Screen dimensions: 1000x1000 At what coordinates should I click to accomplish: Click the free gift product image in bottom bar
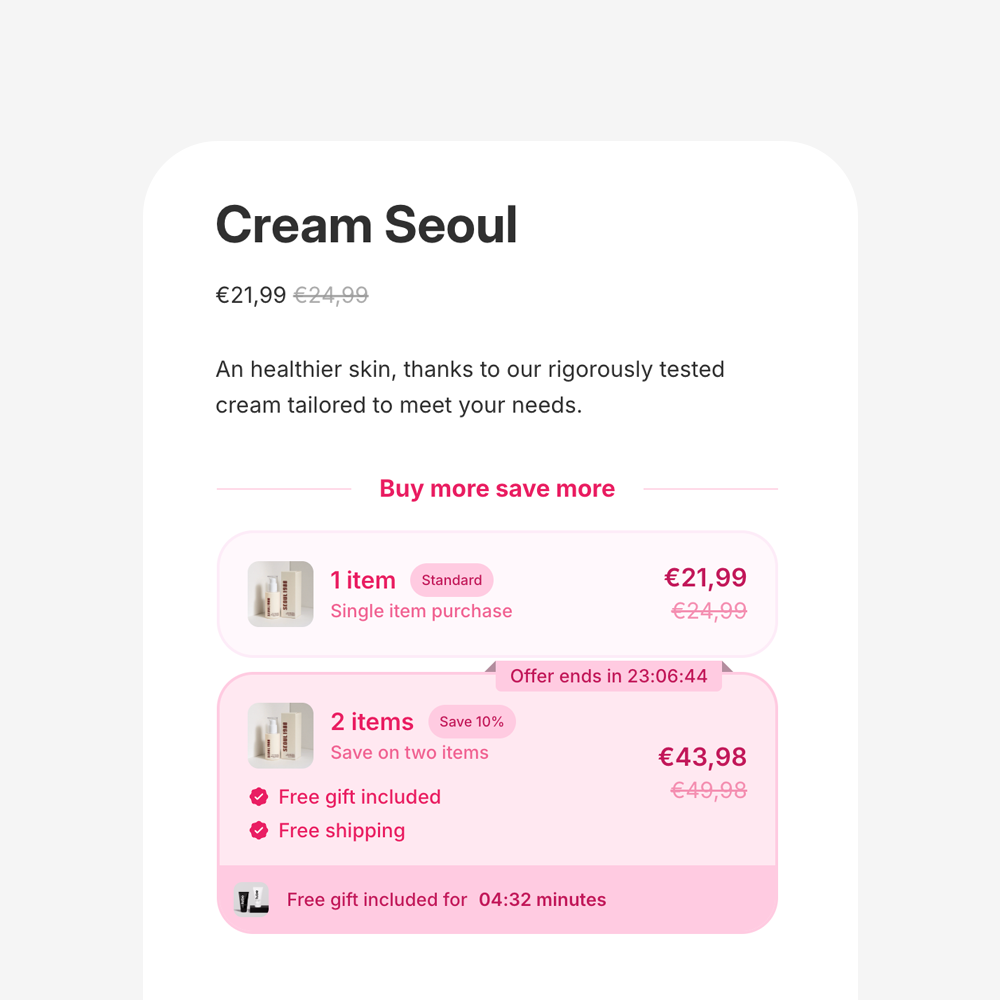point(251,899)
